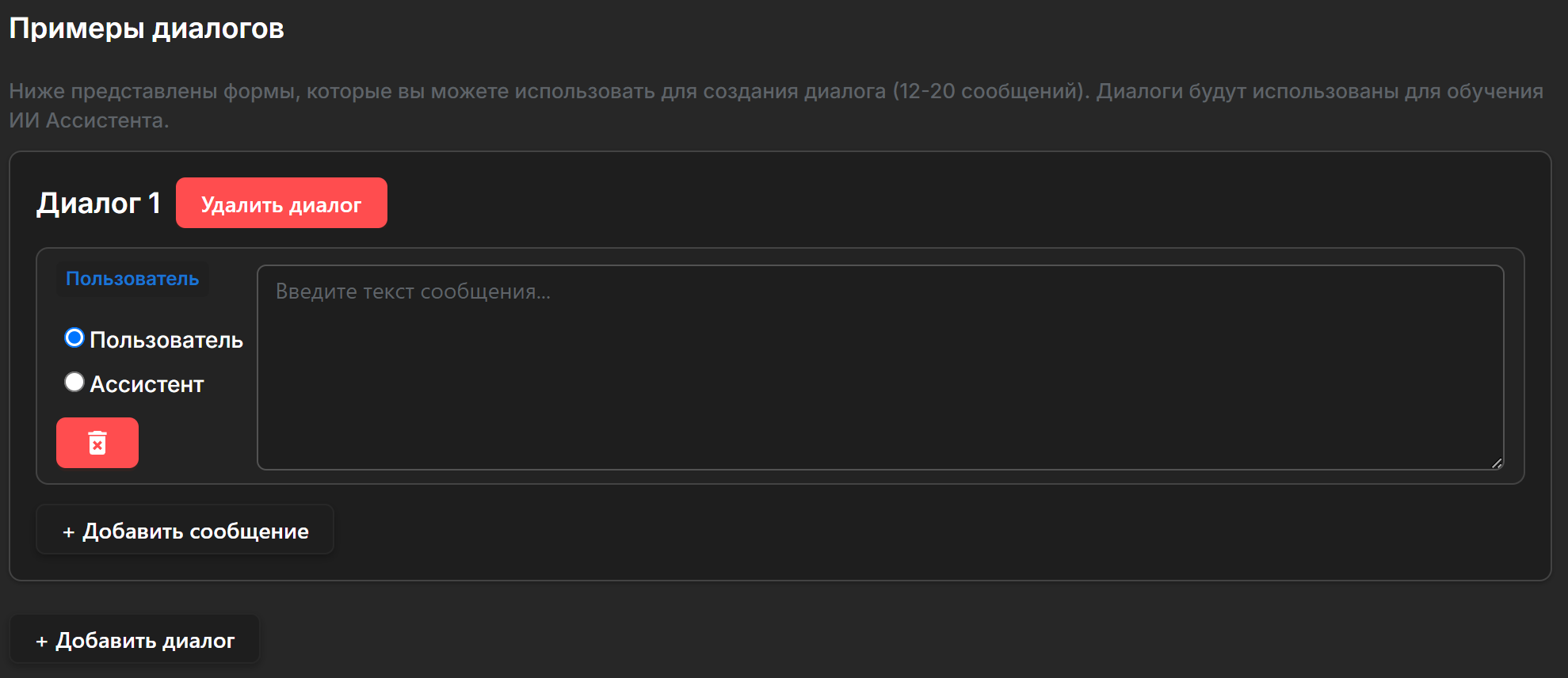Screen dimensions: 1568x678
Task: Click the textarea resize handle corner
Action: pos(1496,463)
